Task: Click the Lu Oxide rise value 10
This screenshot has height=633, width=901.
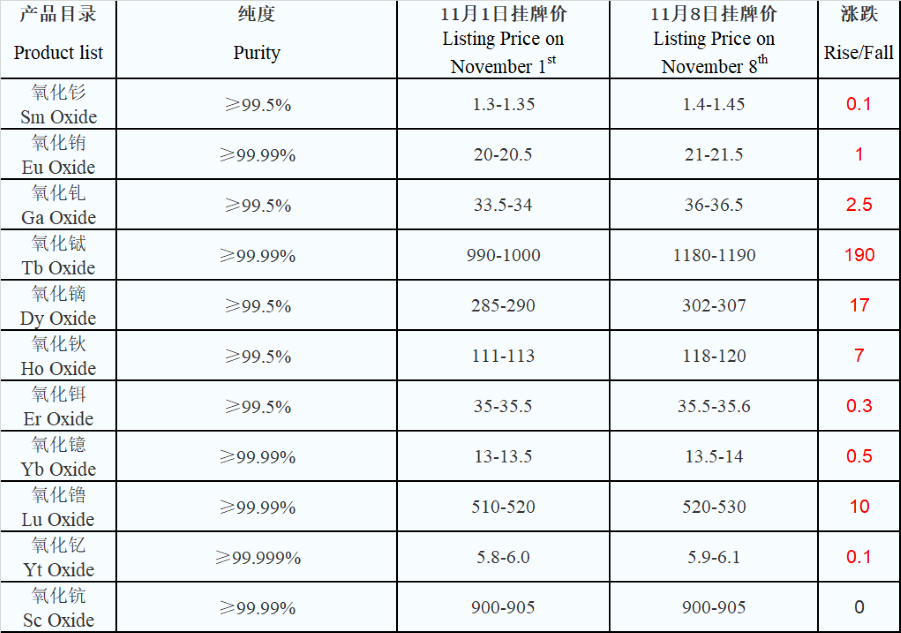Action: click(858, 506)
